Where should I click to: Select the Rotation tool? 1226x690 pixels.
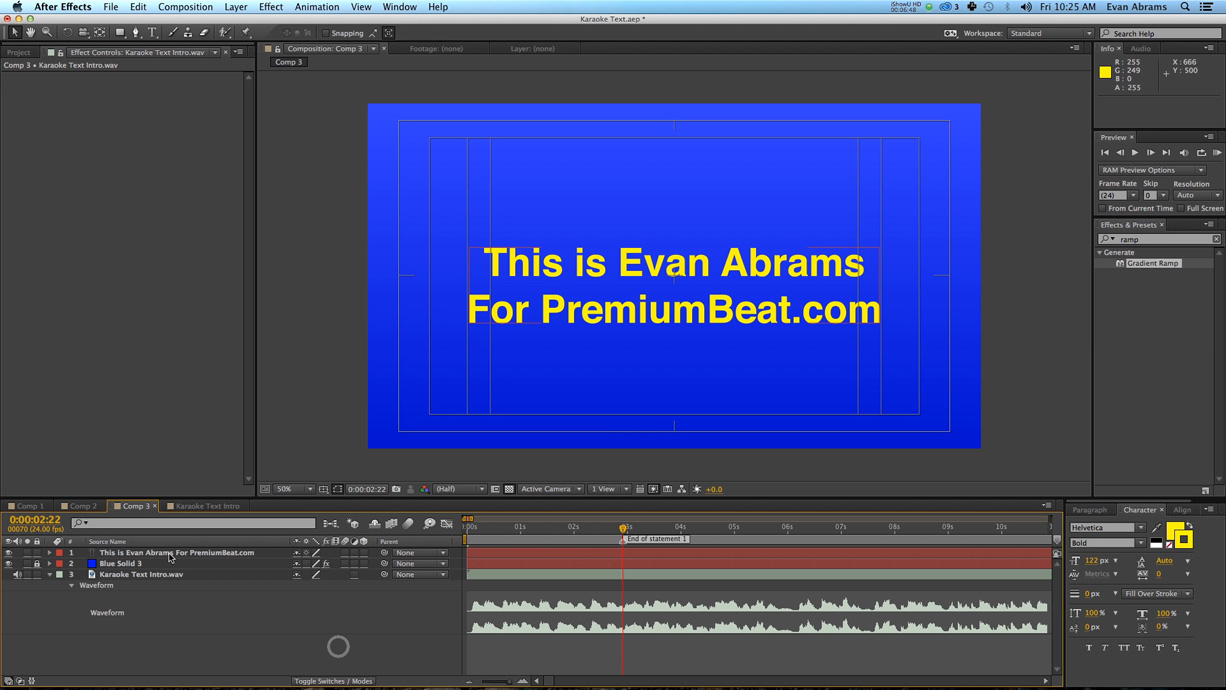point(67,32)
